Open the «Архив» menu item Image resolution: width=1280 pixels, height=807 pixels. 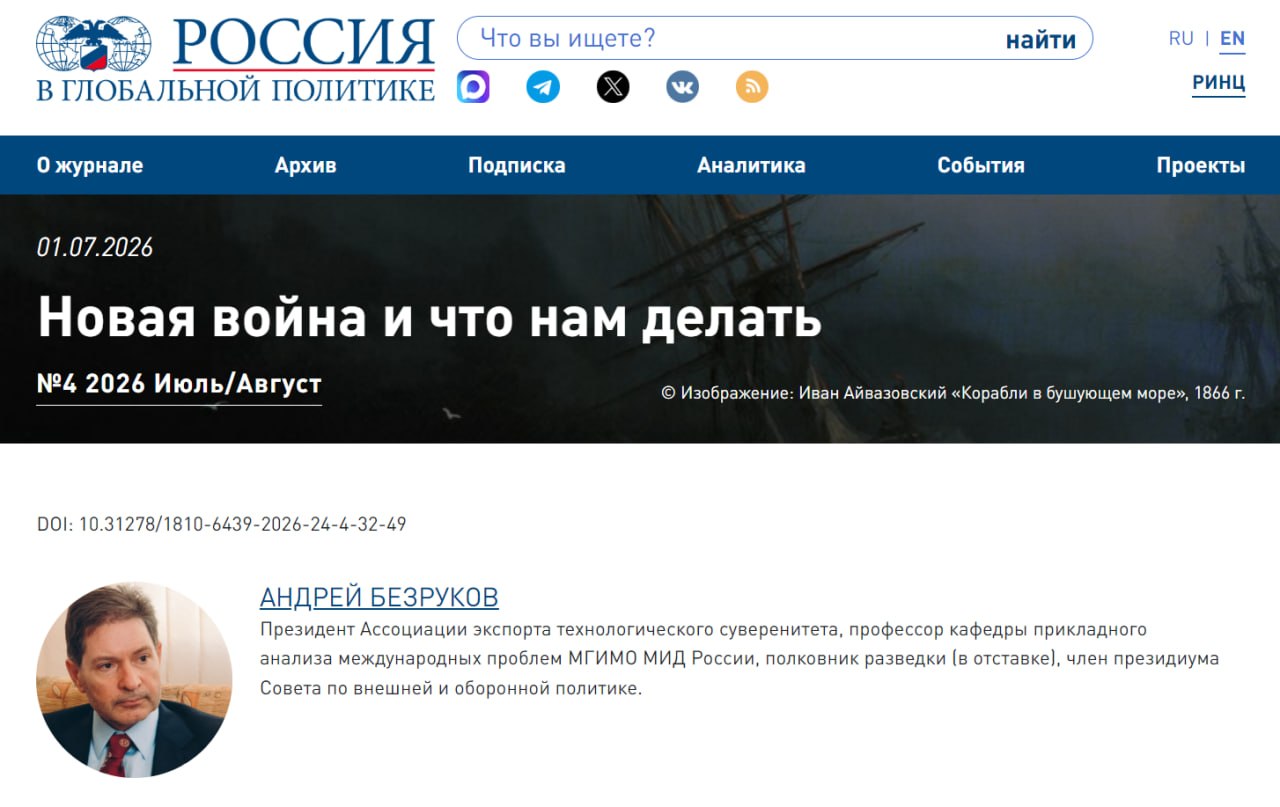click(x=306, y=166)
